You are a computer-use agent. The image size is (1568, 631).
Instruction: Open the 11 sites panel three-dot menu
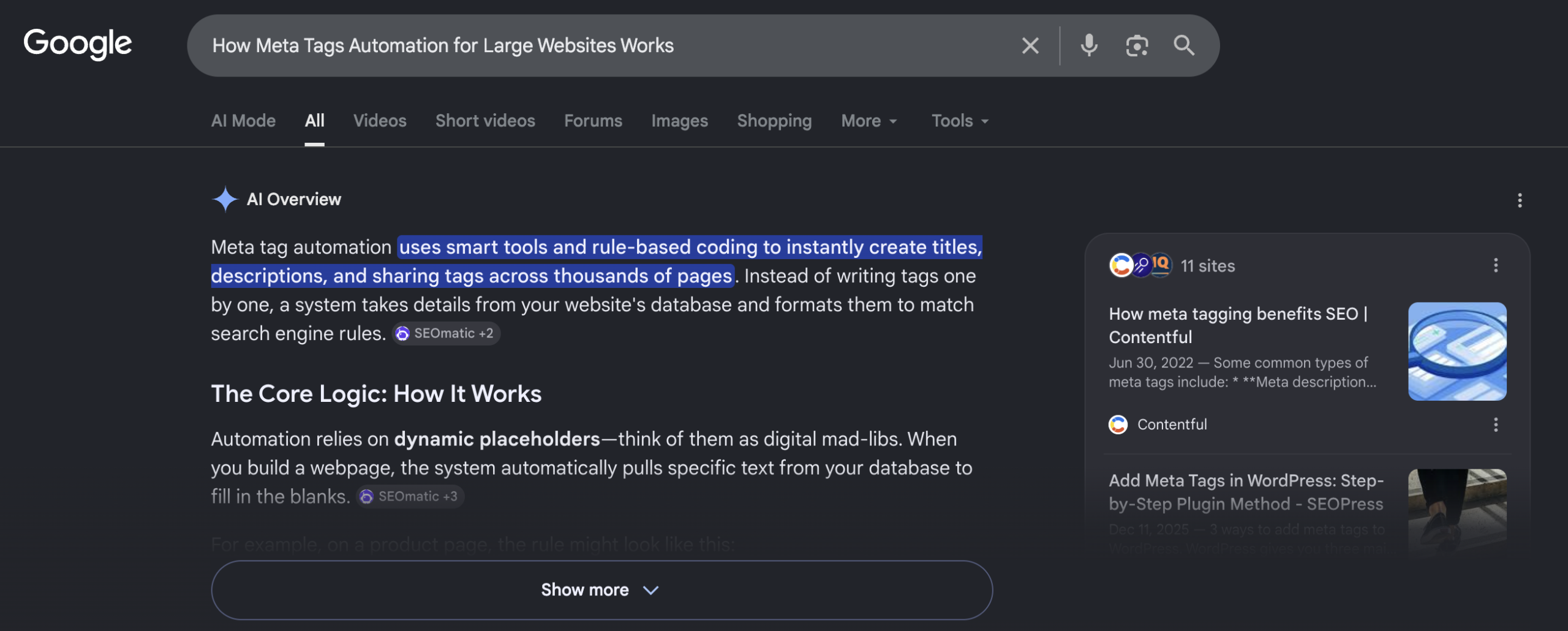coord(1496,265)
